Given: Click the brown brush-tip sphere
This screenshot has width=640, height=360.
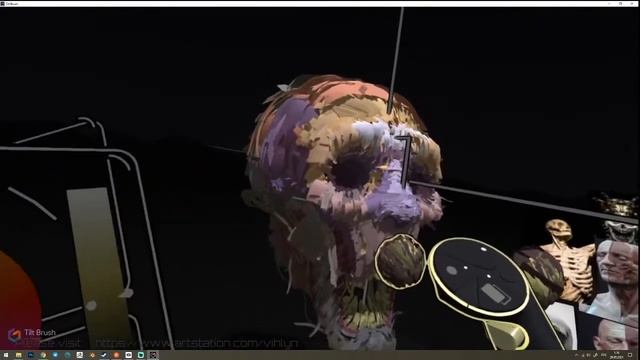Looking at the screenshot, I should click(400, 262).
